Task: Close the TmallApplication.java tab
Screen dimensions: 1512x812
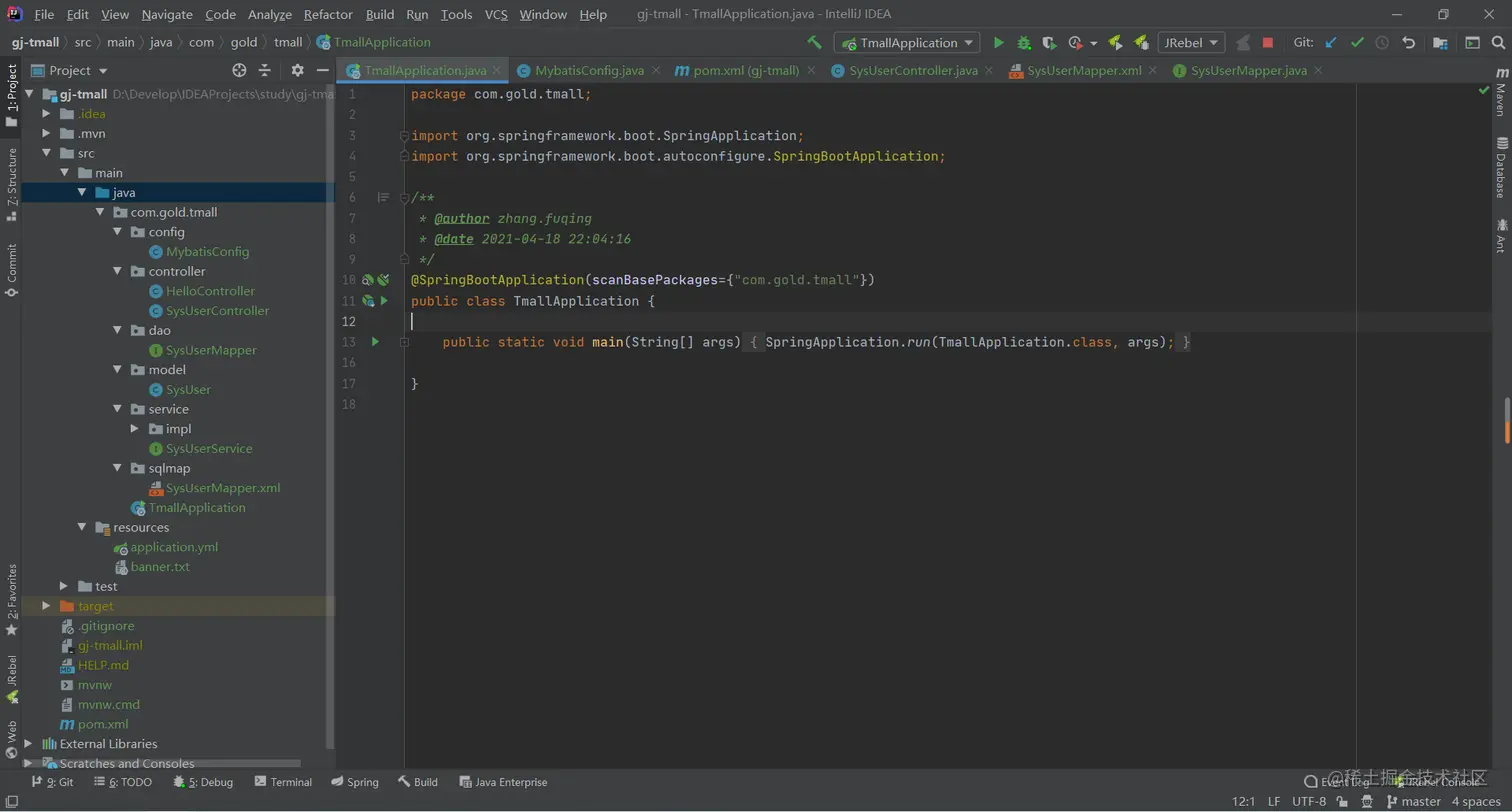Action: (x=499, y=71)
